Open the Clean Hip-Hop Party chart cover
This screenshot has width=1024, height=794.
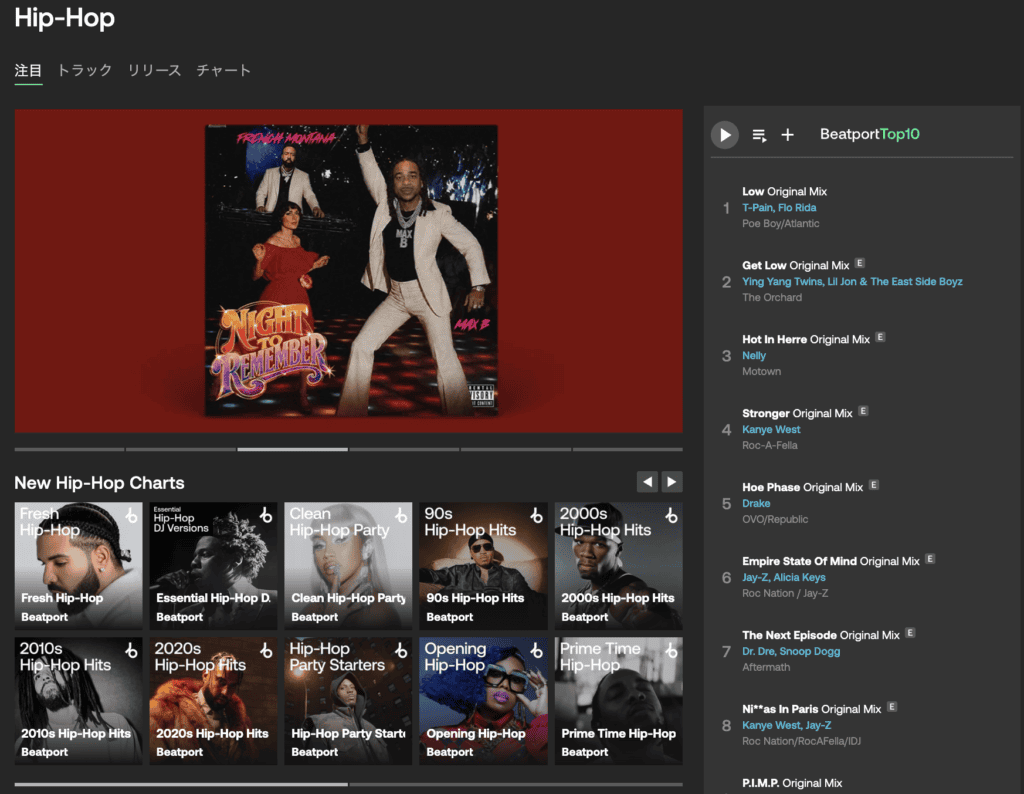click(x=348, y=565)
